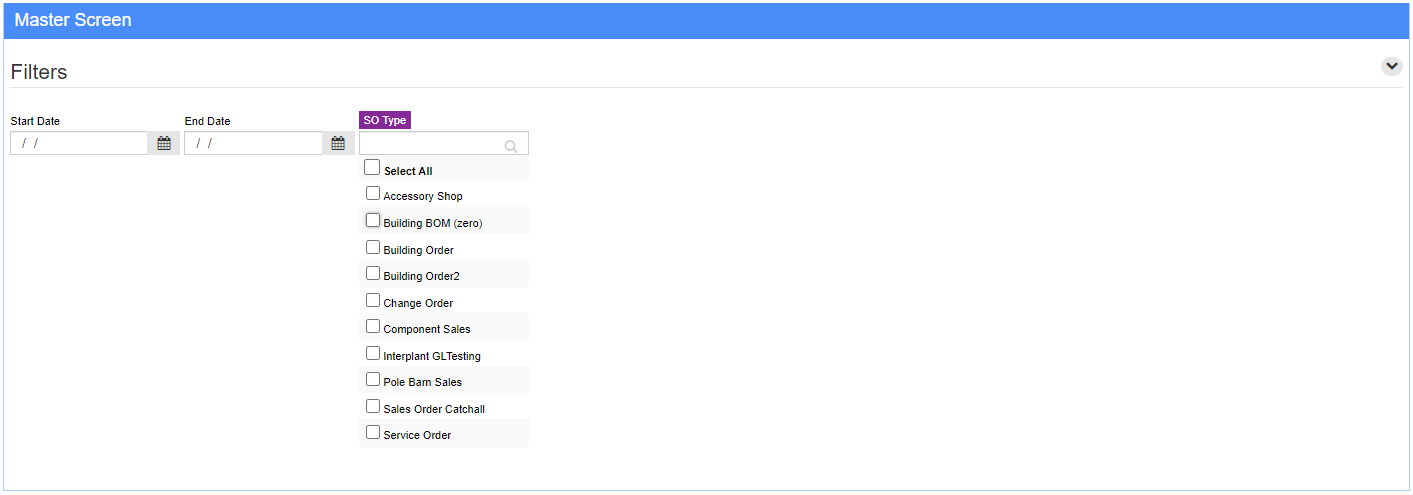Click the Master Screen title bar
Viewport: 1413px width, 495px height.
pyautogui.click(x=706, y=20)
